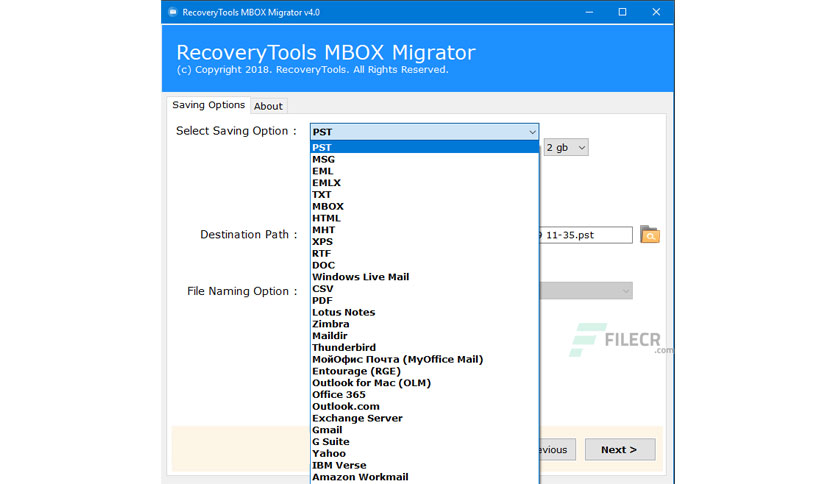Open the File Naming Option dropdown
The width and height of the screenshot is (836, 484).
pyautogui.click(x=586, y=291)
